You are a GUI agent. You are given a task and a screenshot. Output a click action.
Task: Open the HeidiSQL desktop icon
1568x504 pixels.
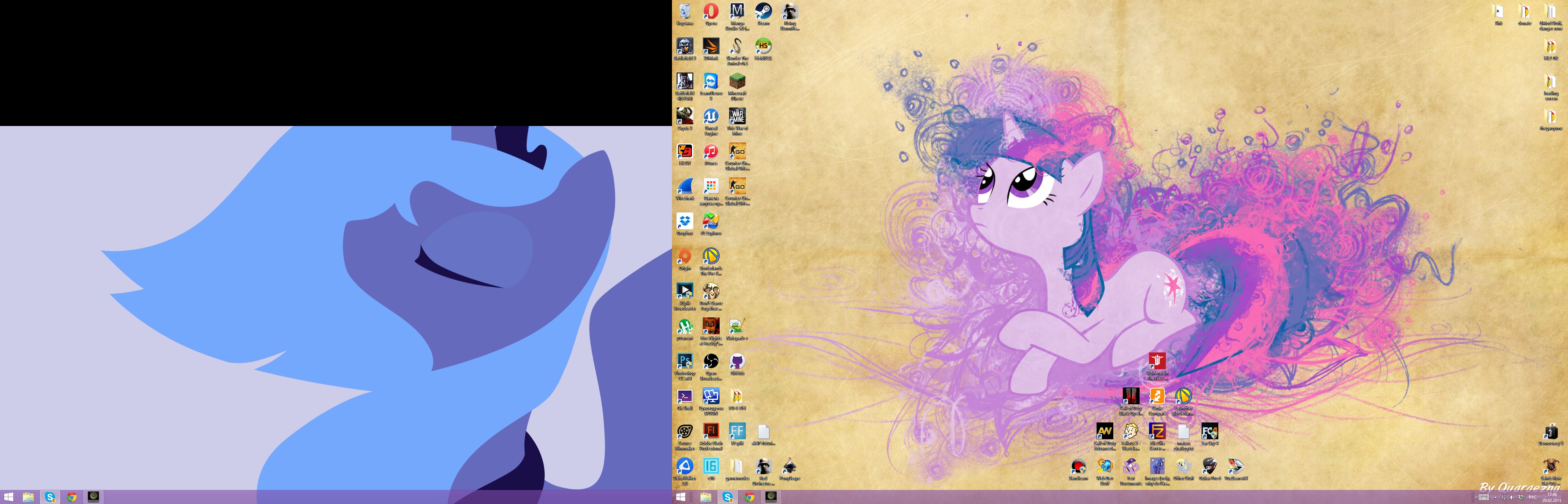point(763,46)
